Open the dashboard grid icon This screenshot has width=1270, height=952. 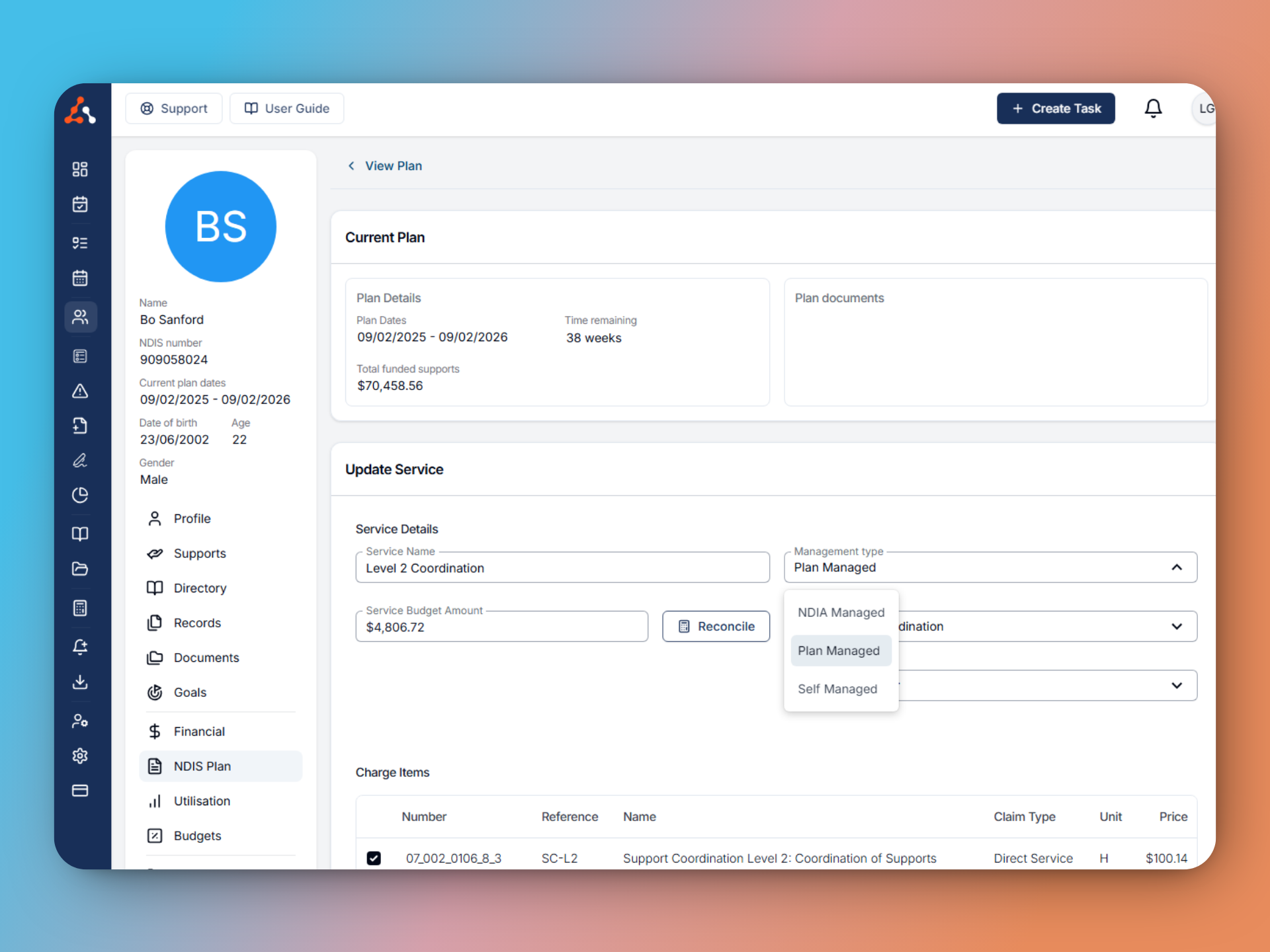point(80,169)
